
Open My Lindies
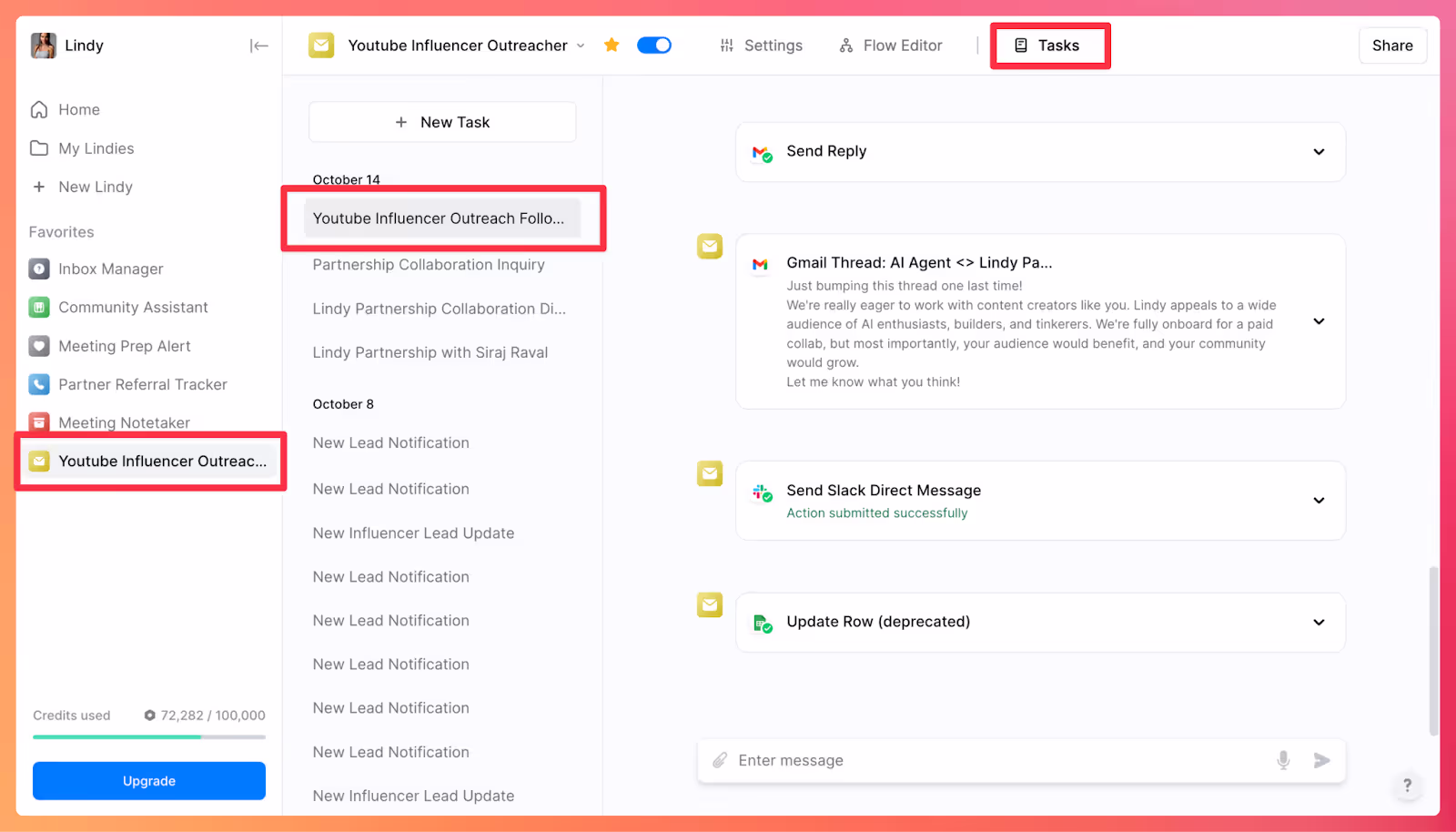[x=96, y=148]
